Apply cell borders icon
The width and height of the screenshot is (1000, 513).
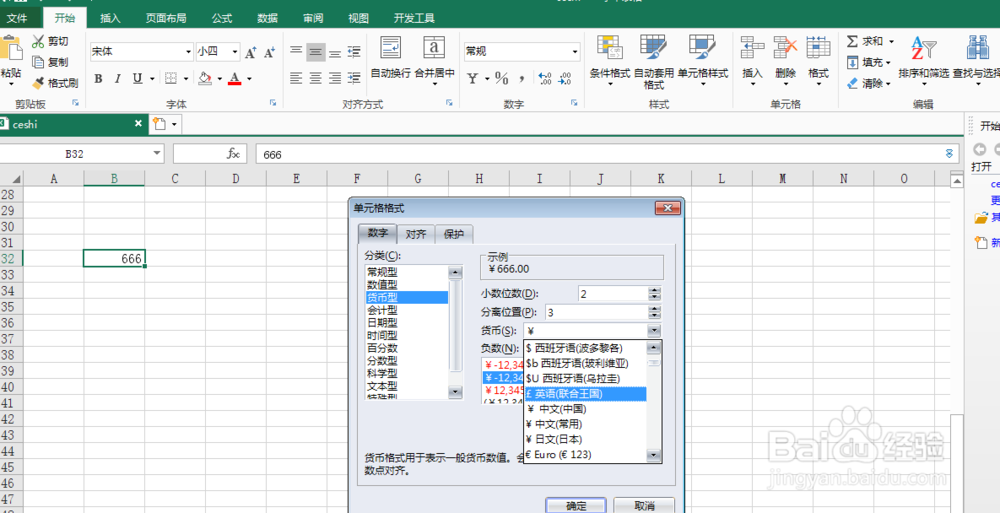[x=171, y=78]
